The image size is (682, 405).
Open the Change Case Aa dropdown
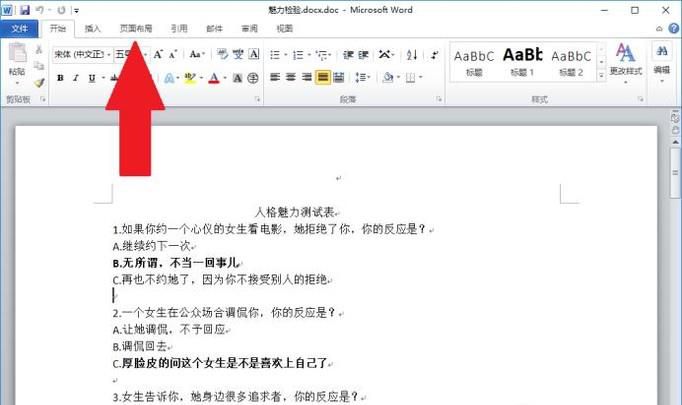pos(197,54)
